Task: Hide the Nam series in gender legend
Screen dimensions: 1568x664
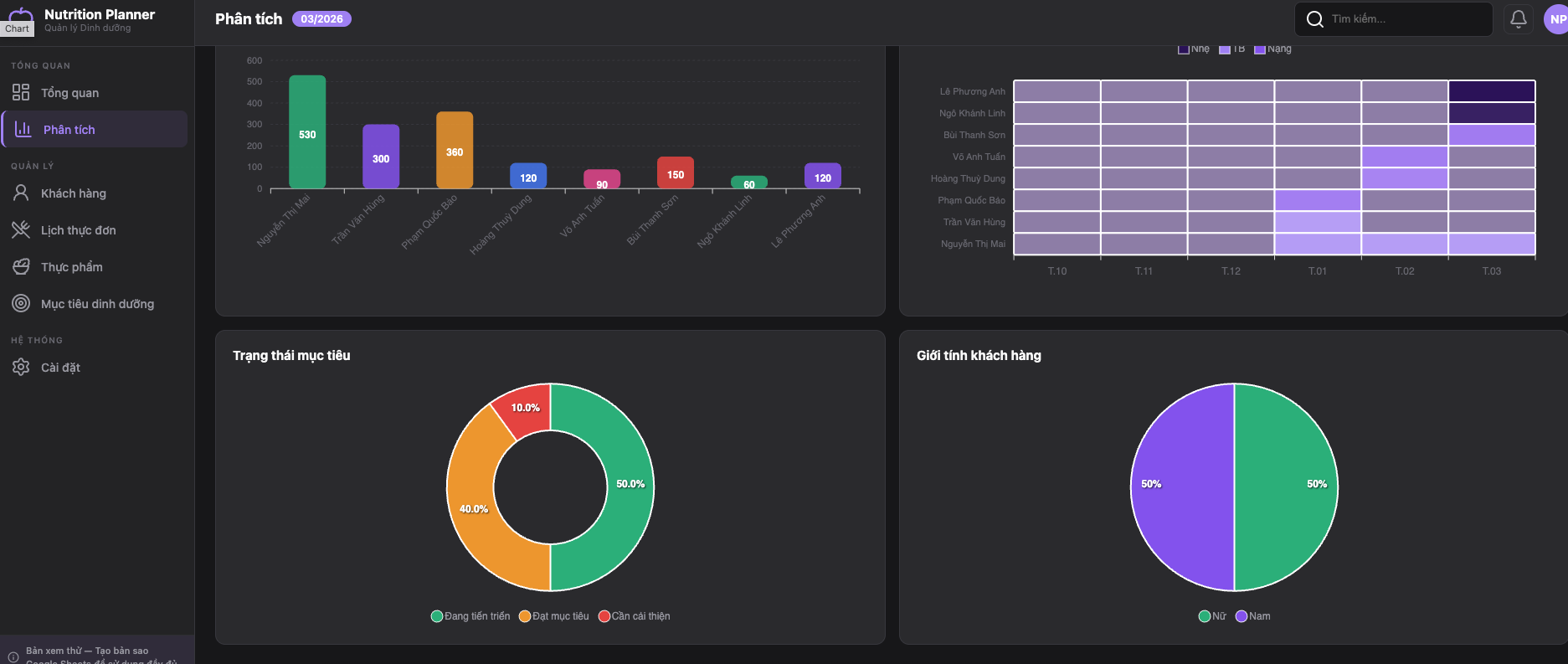Action: tap(1252, 616)
